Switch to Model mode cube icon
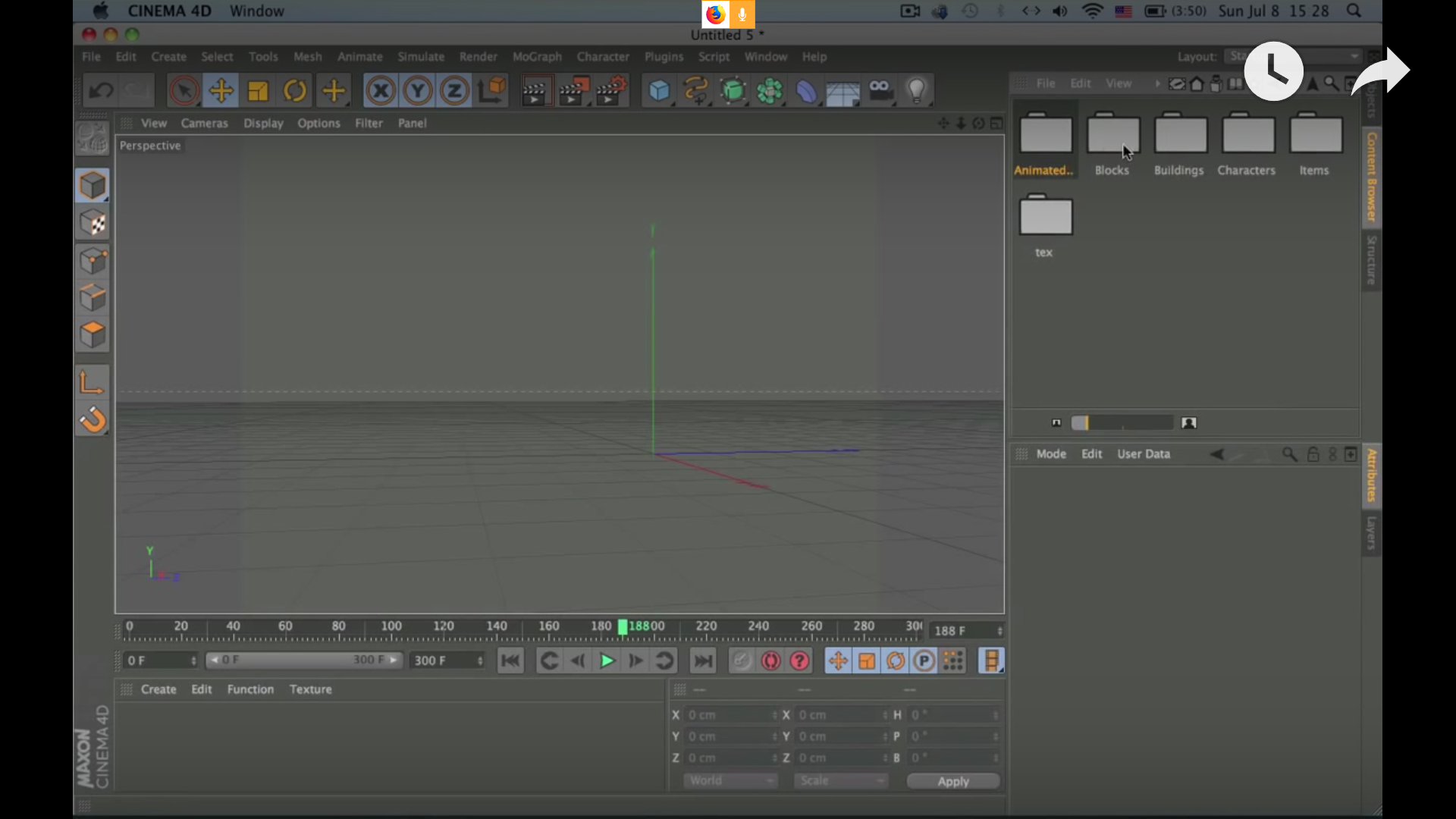The width and height of the screenshot is (1456, 819). pyautogui.click(x=93, y=186)
